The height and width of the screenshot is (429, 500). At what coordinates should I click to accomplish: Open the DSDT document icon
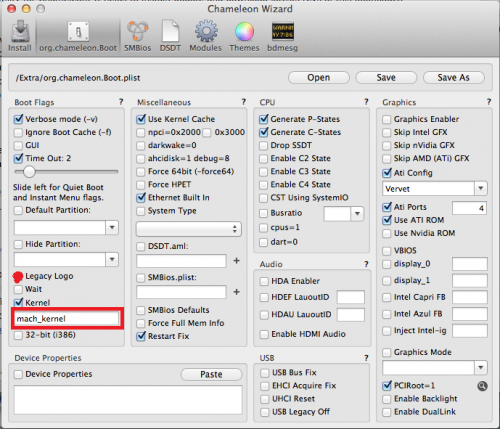tap(170, 36)
